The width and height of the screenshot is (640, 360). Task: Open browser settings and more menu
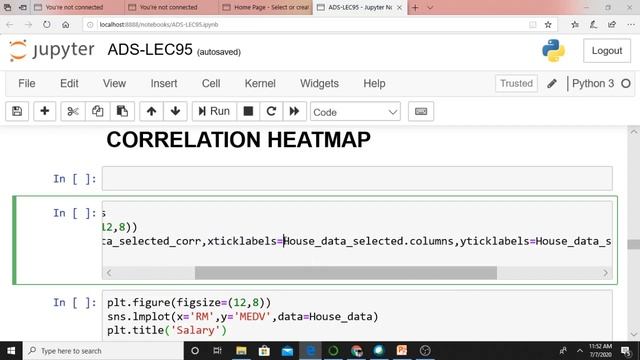pyautogui.click(x=631, y=24)
